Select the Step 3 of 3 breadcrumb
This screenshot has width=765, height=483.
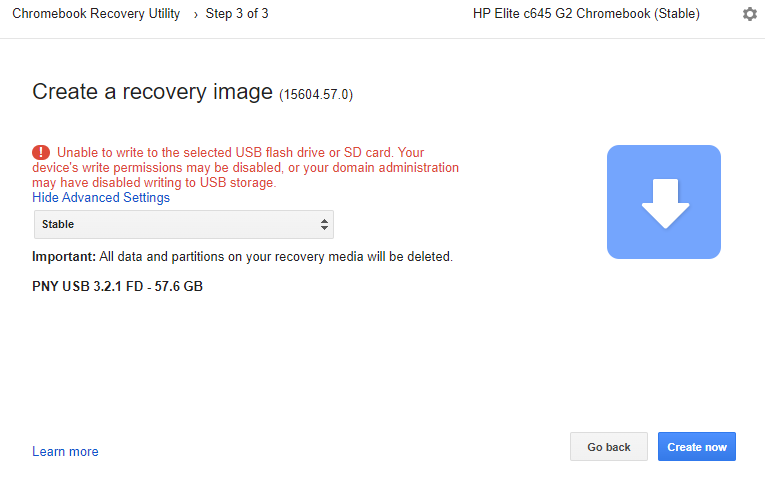[237, 14]
